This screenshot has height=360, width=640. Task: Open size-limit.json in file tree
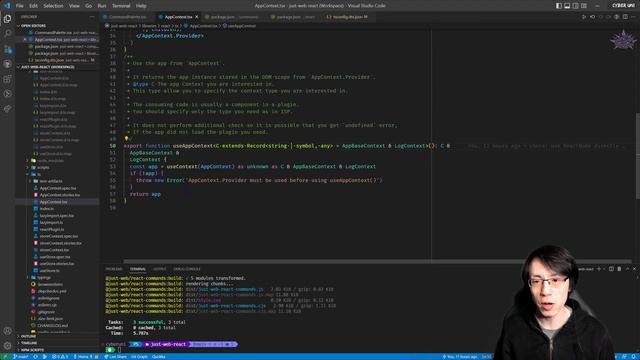coord(50,318)
